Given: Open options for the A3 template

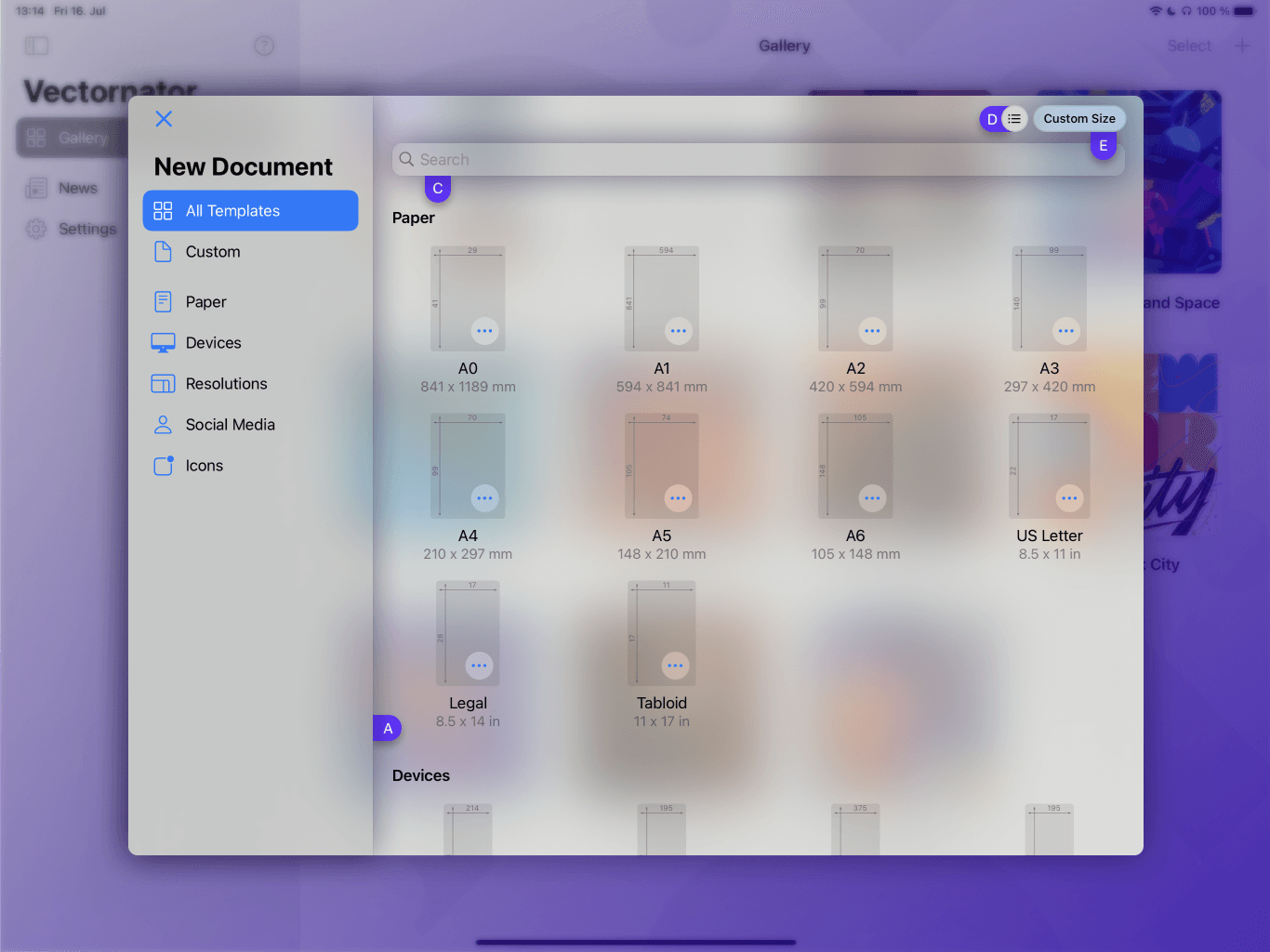Looking at the screenshot, I should (x=1066, y=331).
